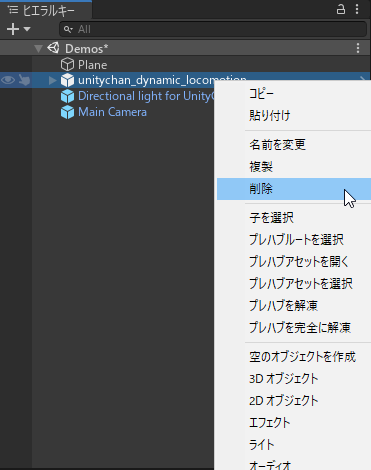
Task: Choose プレハブを完全に解凍 menu entry
Action: tap(294, 328)
